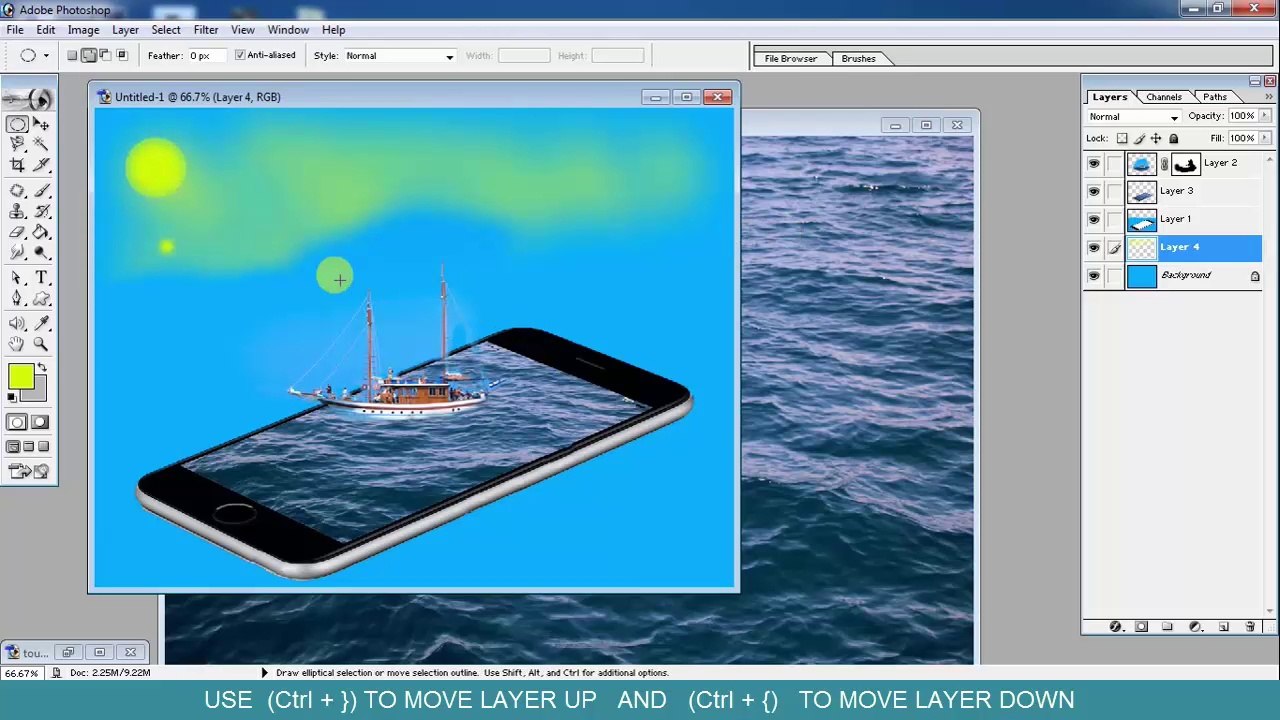Select the Hand tool
1280x720 pixels.
point(17,344)
